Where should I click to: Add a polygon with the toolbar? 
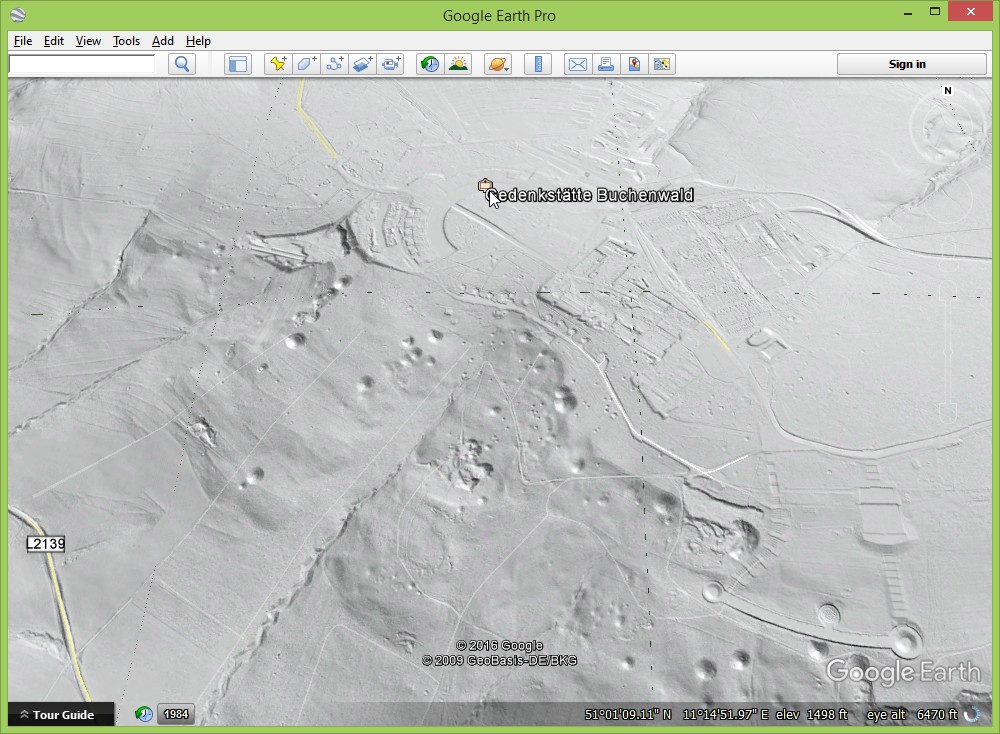306,64
